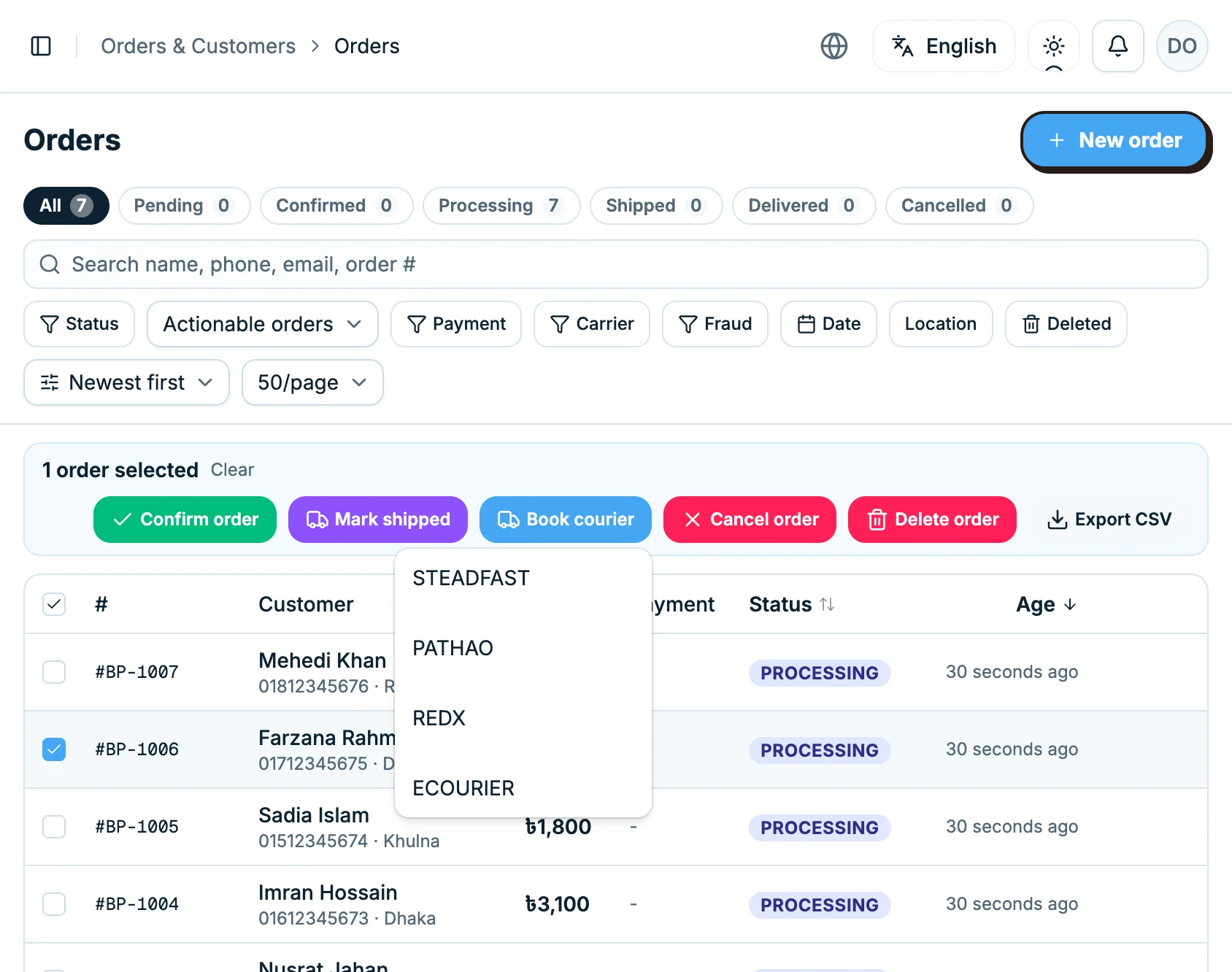Choose ECOURIER courier option
Image resolution: width=1232 pixels, height=972 pixels.
(x=523, y=788)
